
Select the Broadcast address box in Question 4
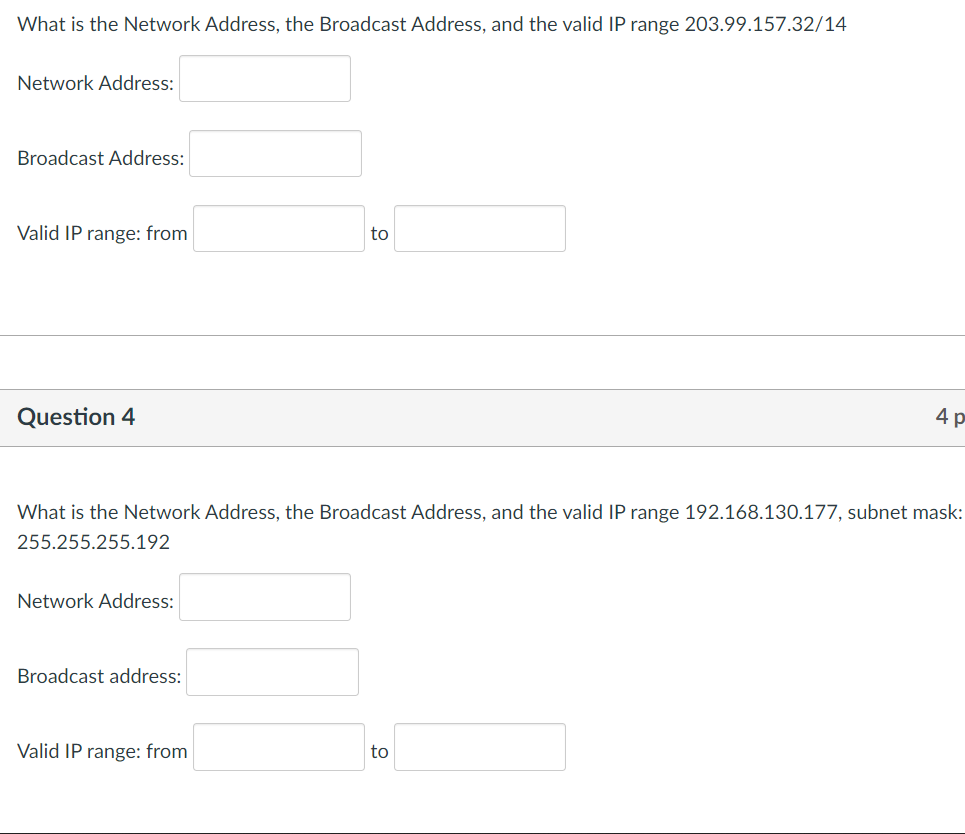(272, 671)
